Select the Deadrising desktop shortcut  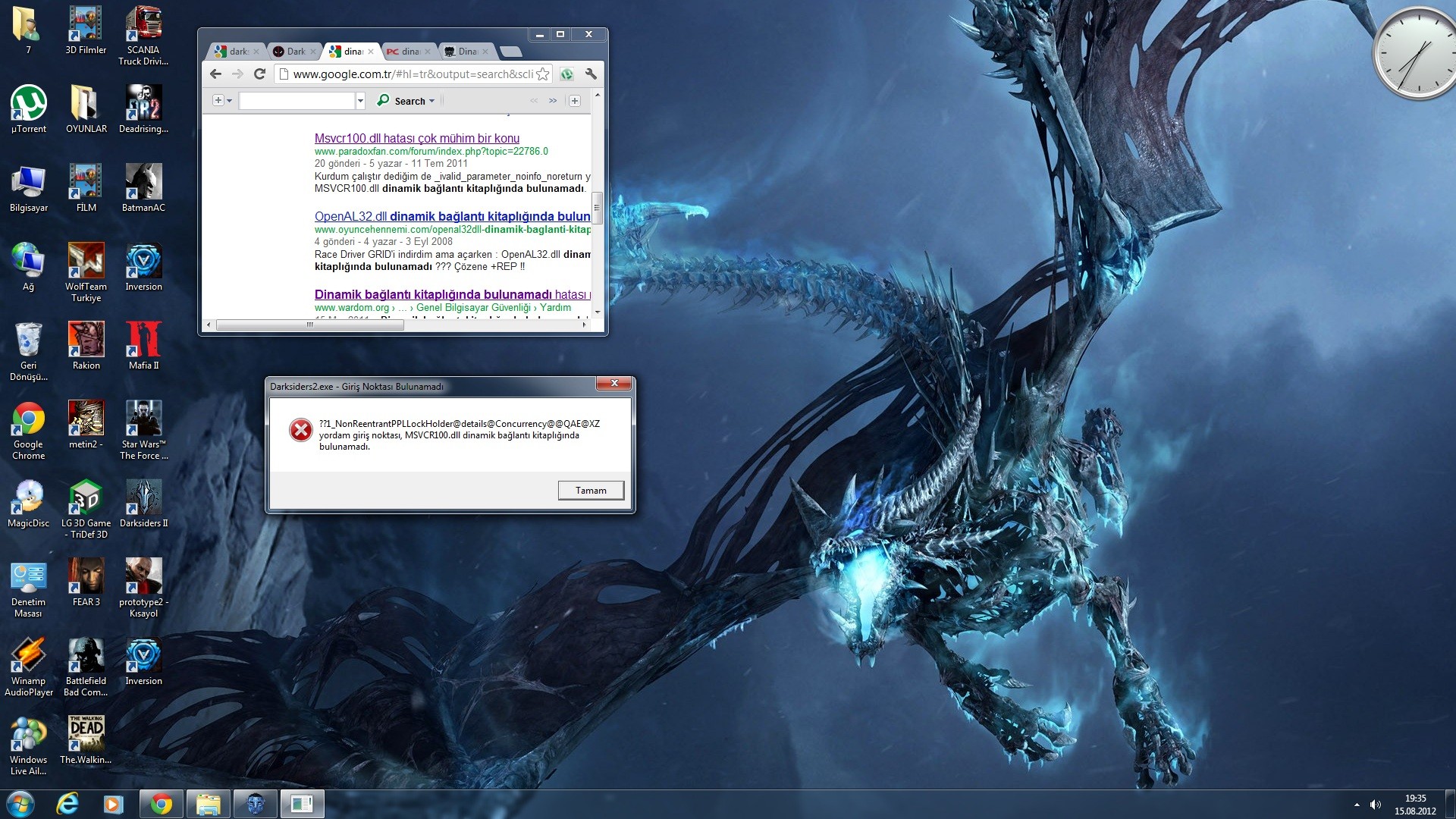click(x=143, y=109)
